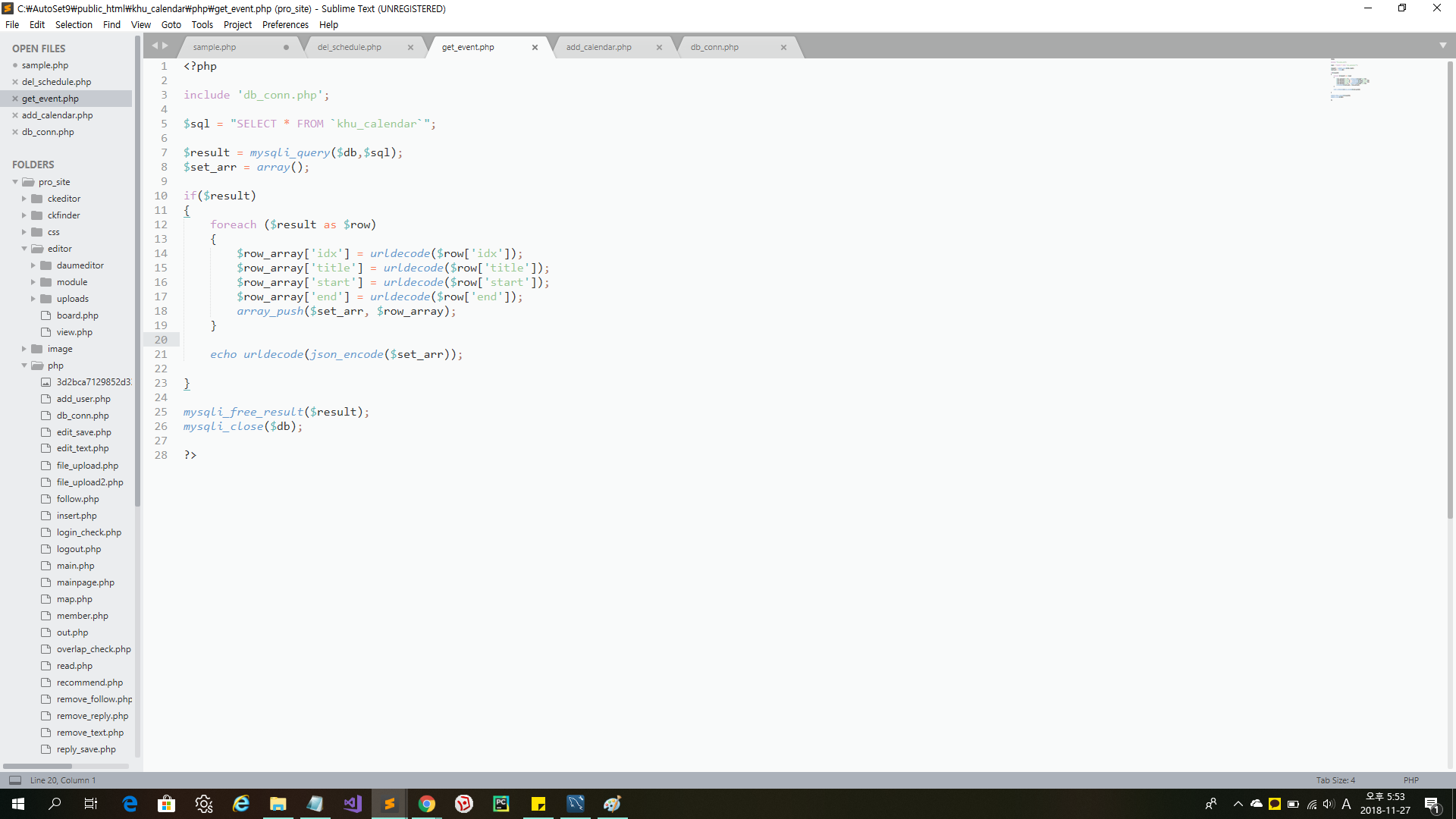Open the Preferences menu

coord(285,24)
